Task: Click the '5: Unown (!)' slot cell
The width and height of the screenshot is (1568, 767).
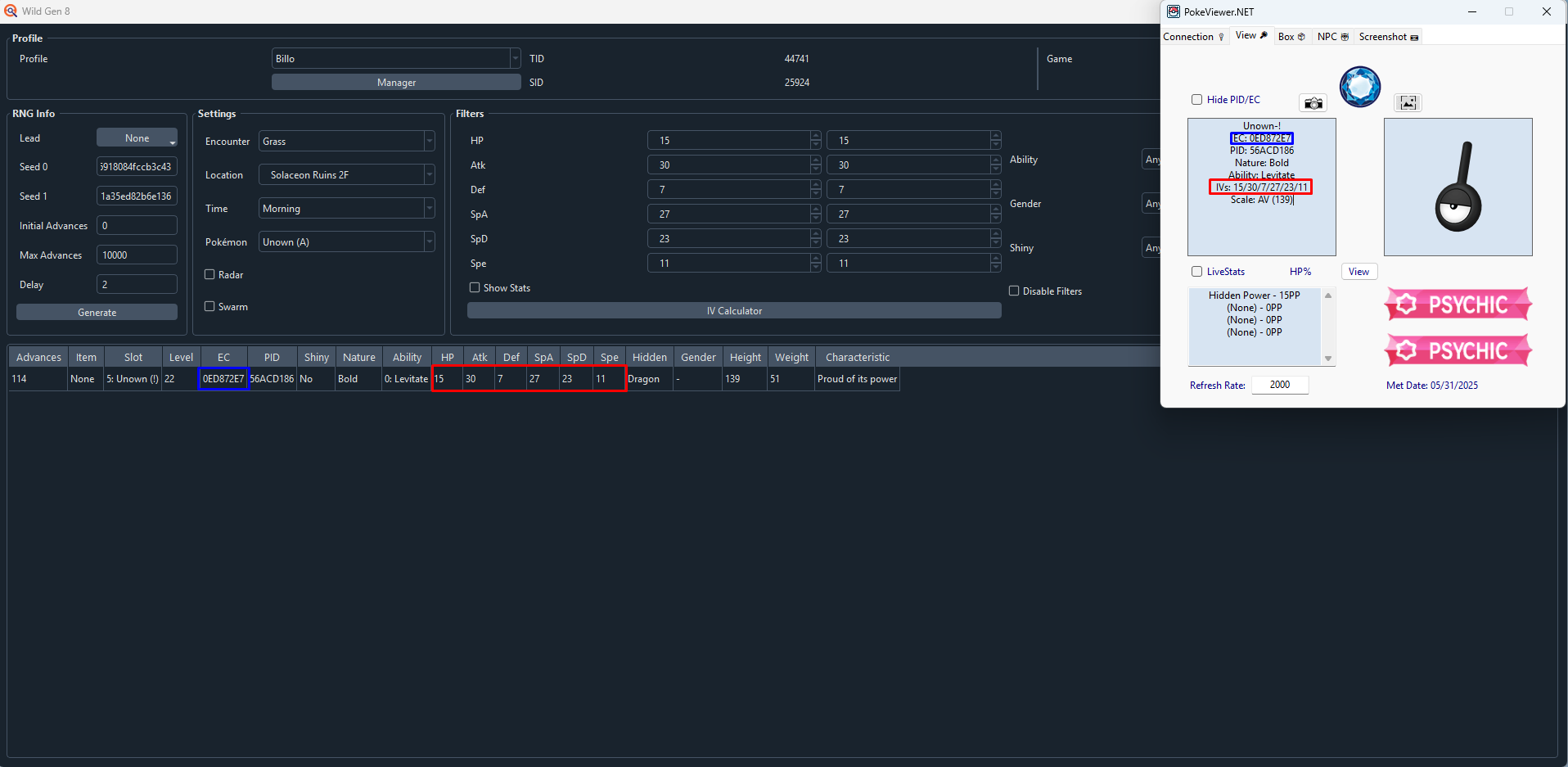Action: [x=133, y=379]
